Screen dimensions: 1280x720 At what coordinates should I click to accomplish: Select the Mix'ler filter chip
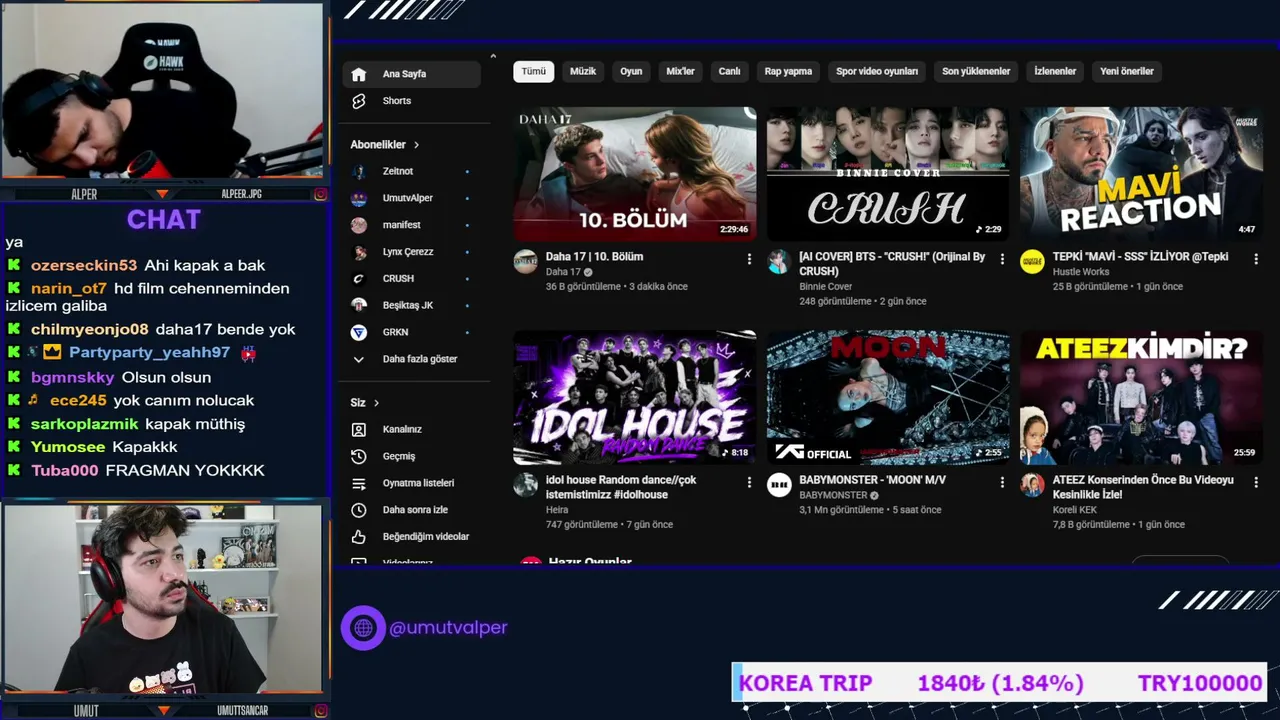(681, 71)
